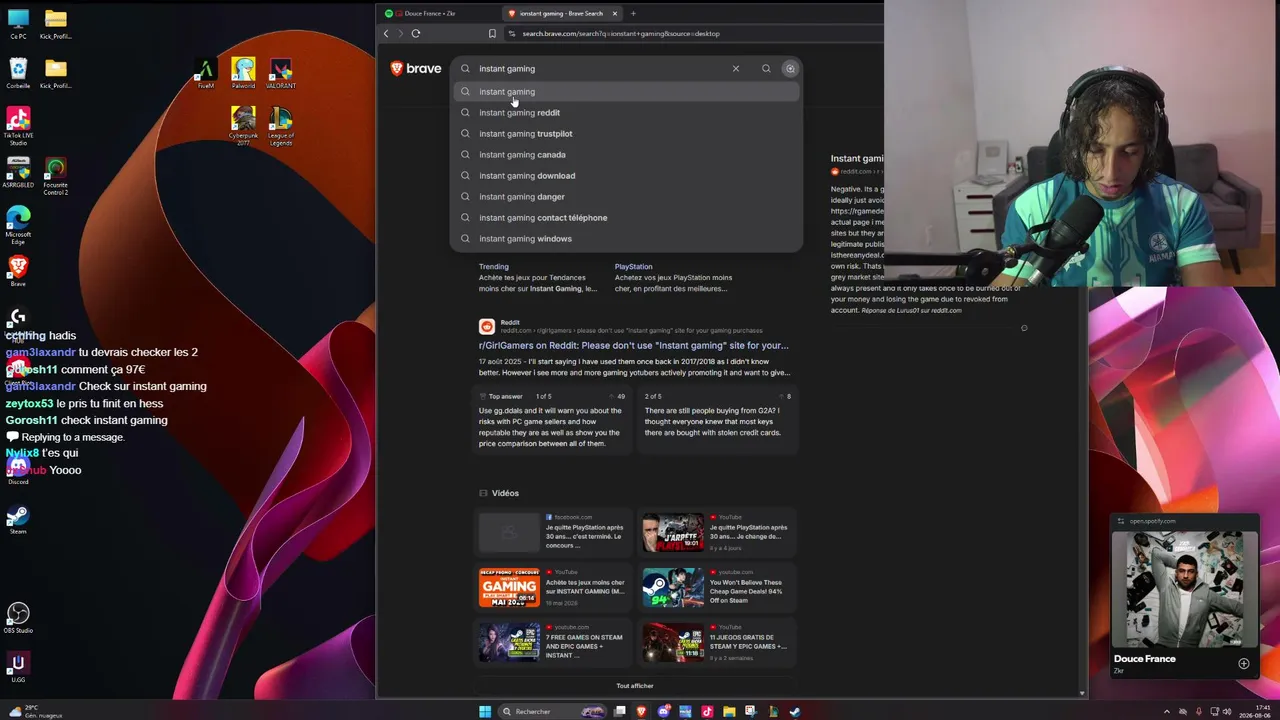The image size is (1280, 720).
Task: Click the Brave logo on search page
Action: [416, 69]
